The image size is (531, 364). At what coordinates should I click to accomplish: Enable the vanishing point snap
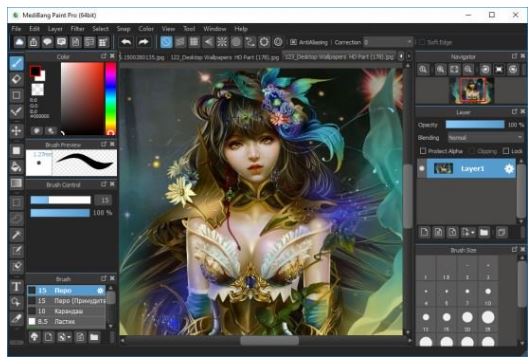pyautogui.click(x=208, y=42)
